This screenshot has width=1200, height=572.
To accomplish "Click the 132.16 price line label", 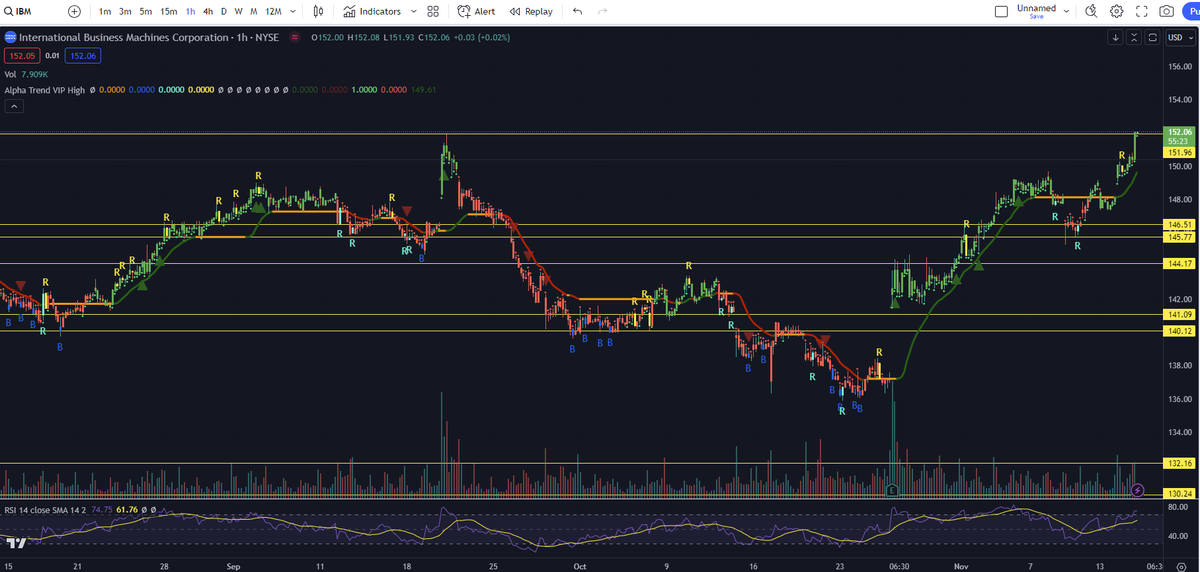I will coord(1180,464).
